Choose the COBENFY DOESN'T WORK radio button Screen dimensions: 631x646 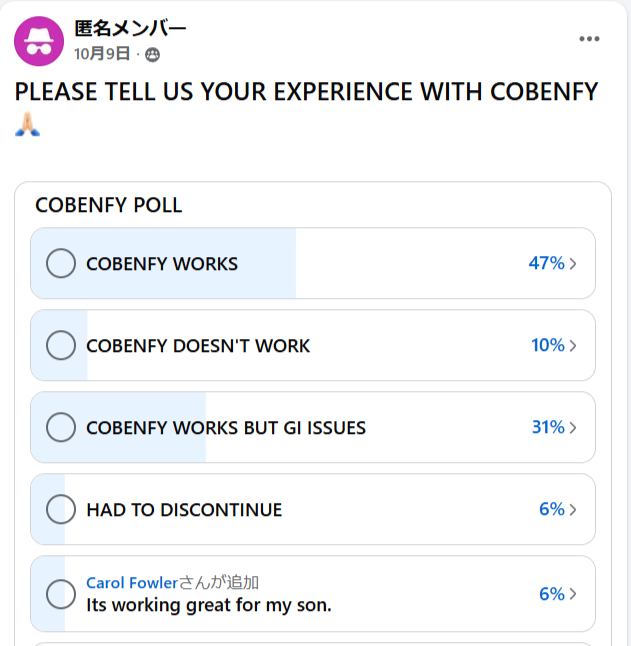(x=61, y=346)
